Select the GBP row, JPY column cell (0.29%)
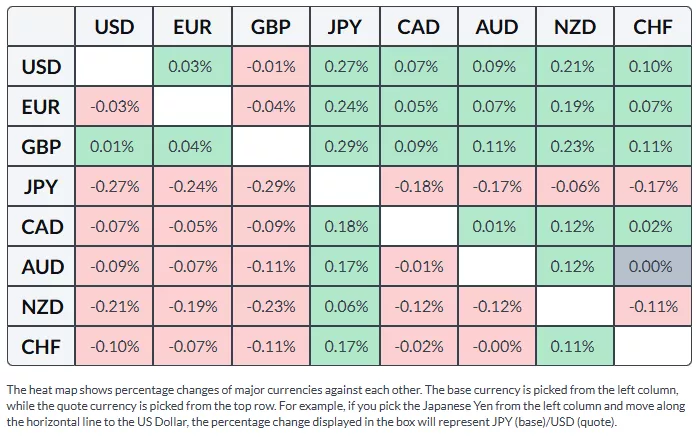696x437 pixels. coord(344,147)
